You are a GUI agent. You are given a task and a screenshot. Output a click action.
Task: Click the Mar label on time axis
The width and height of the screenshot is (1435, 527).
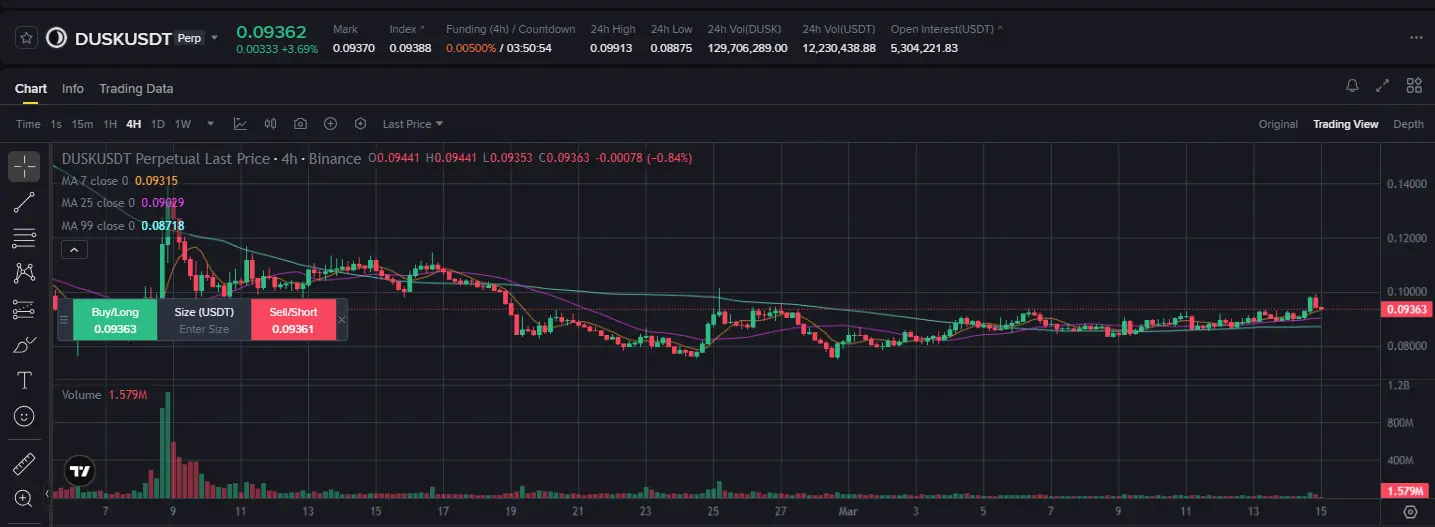click(x=846, y=511)
